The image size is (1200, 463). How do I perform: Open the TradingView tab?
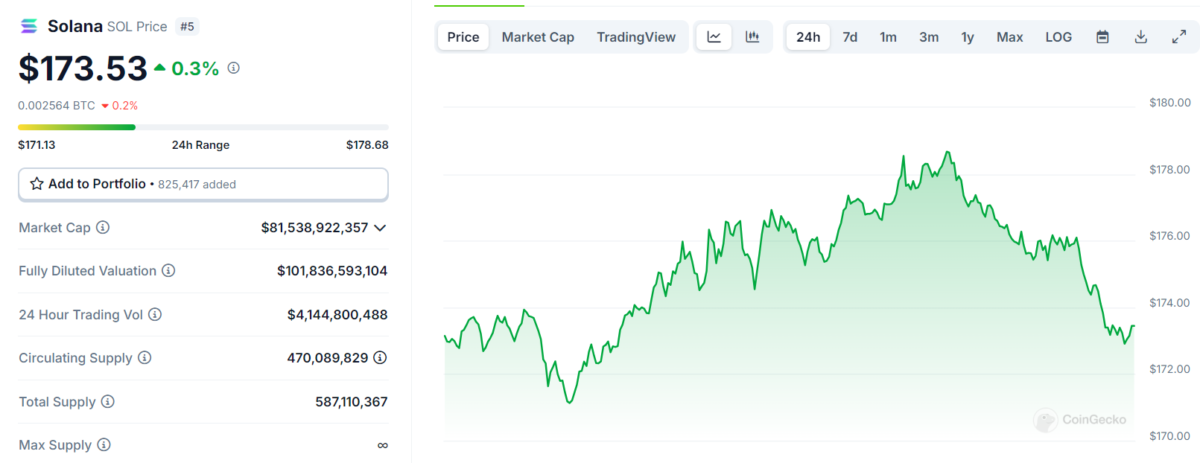[x=636, y=37]
